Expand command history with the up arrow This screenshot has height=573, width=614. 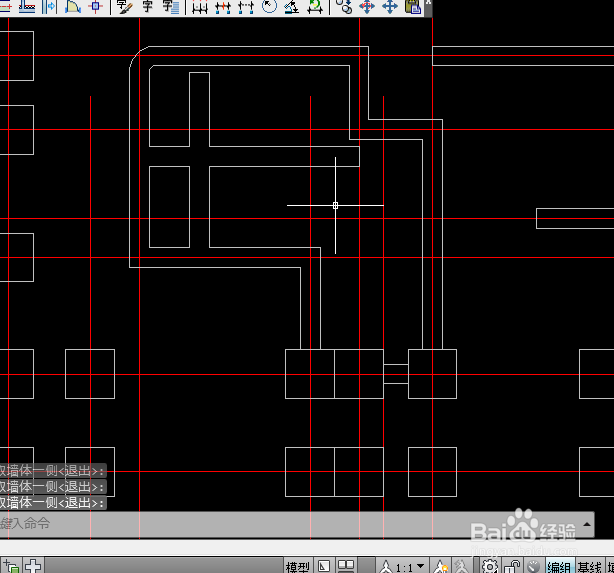pos(587,524)
